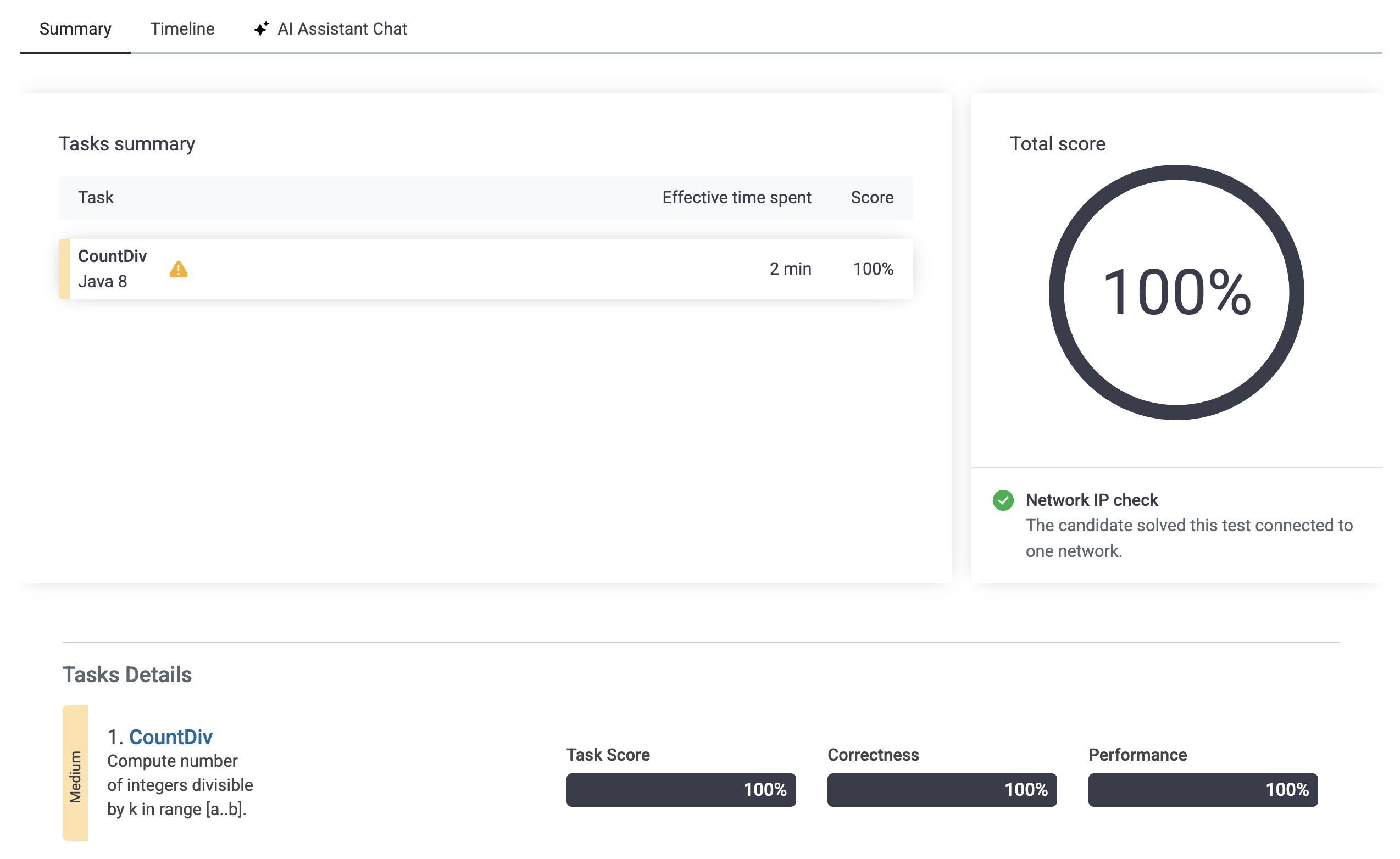Click the Total score 100% circle
1400x859 pixels.
tap(1176, 293)
